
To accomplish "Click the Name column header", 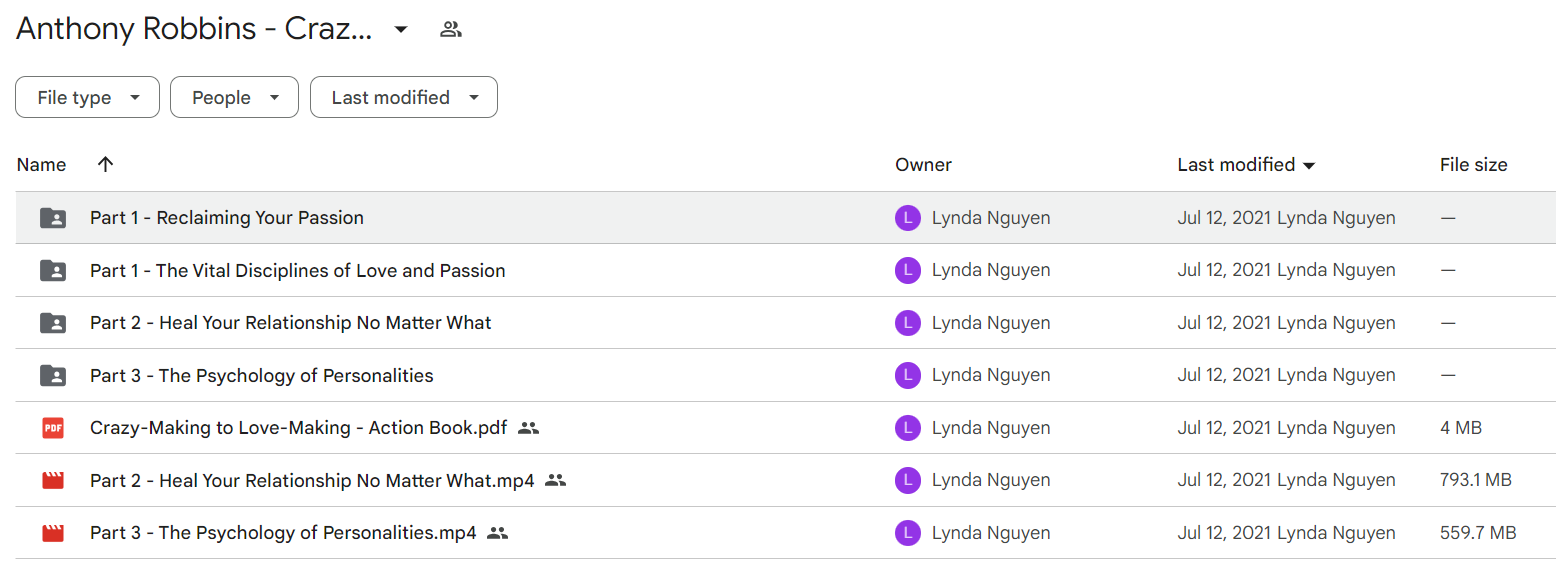I will [42, 165].
